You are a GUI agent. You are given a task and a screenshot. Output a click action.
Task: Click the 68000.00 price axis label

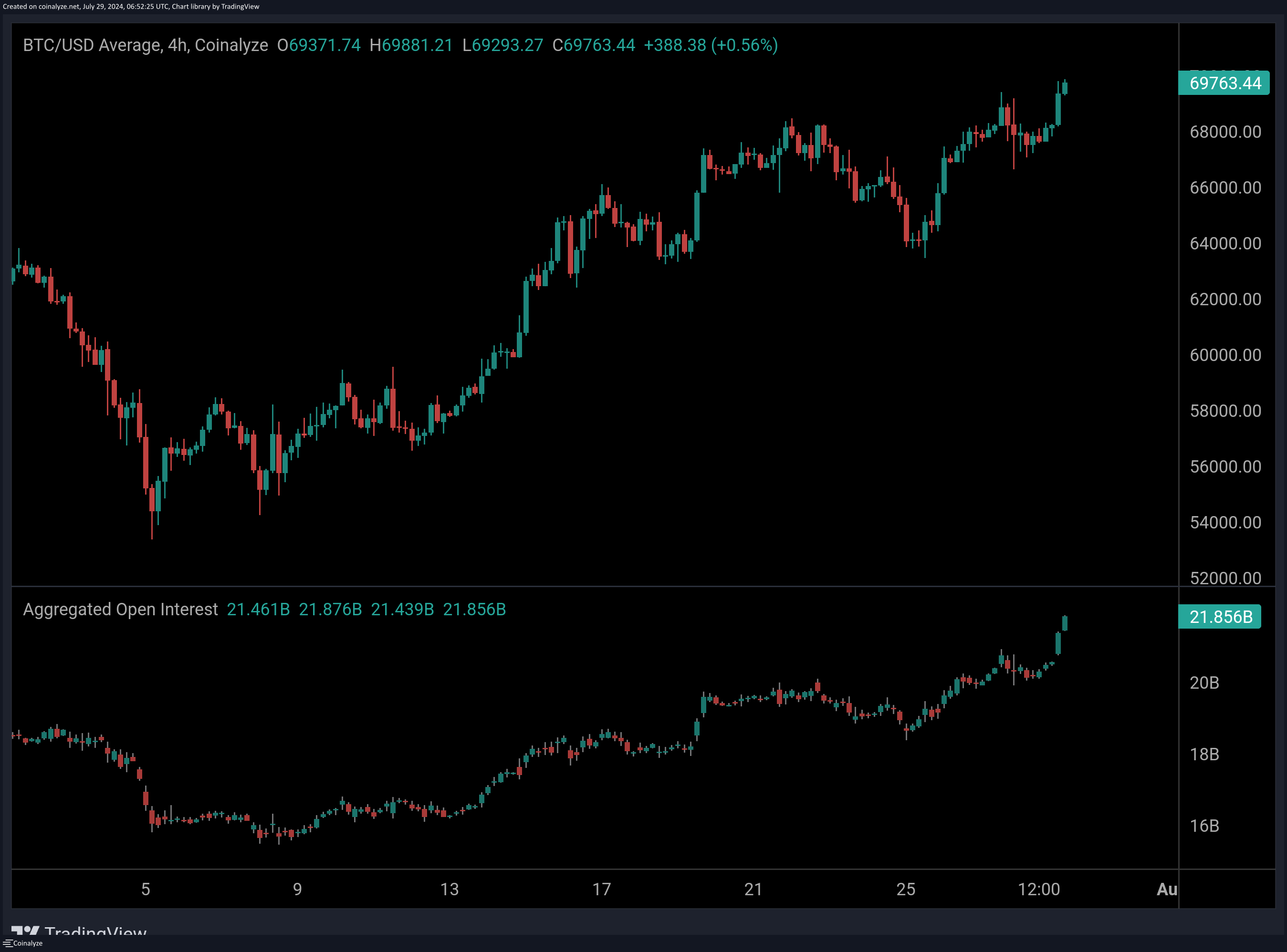(x=1224, y=132)
